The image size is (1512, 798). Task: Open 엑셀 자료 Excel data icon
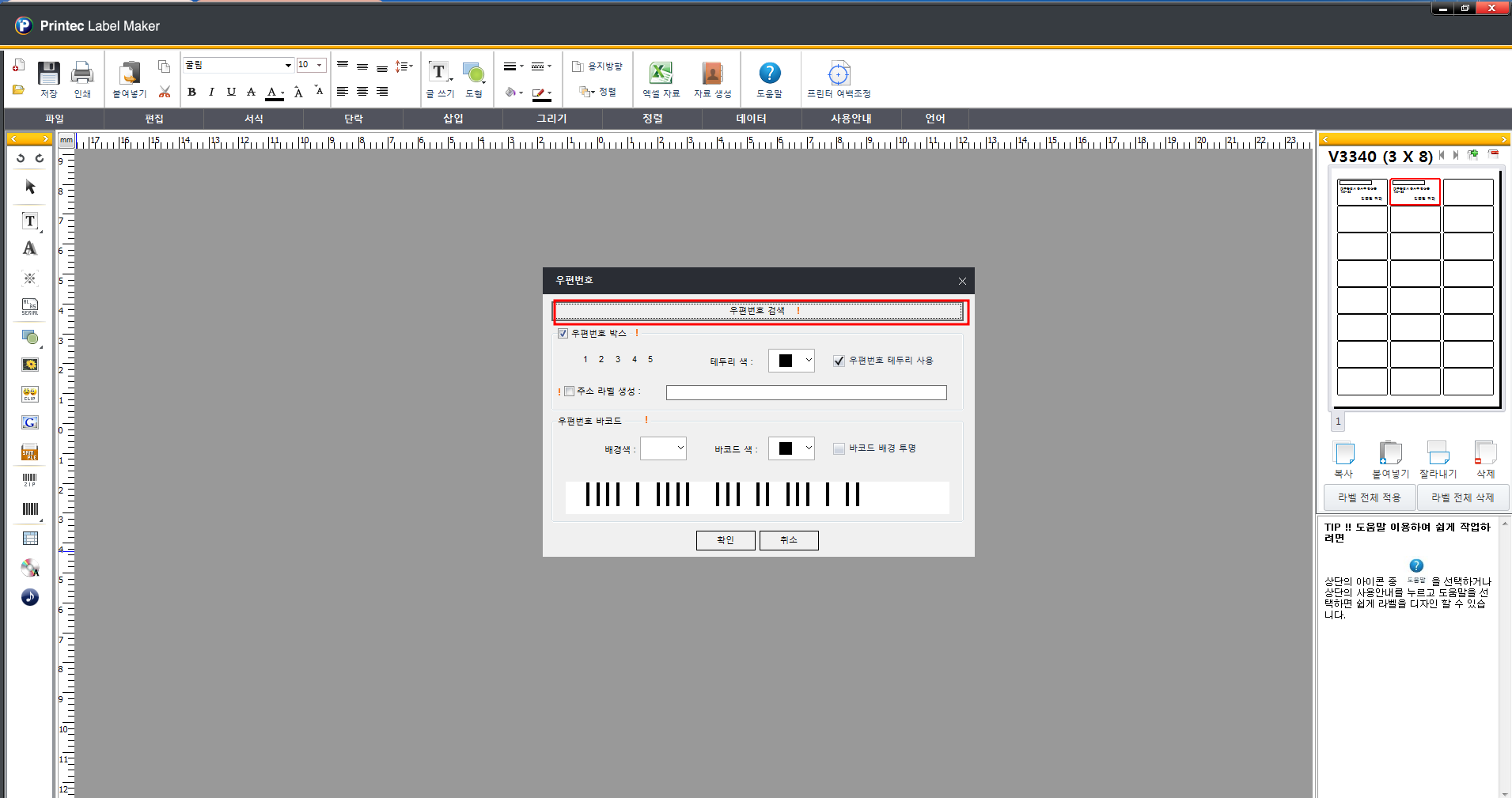coord(661,73)
